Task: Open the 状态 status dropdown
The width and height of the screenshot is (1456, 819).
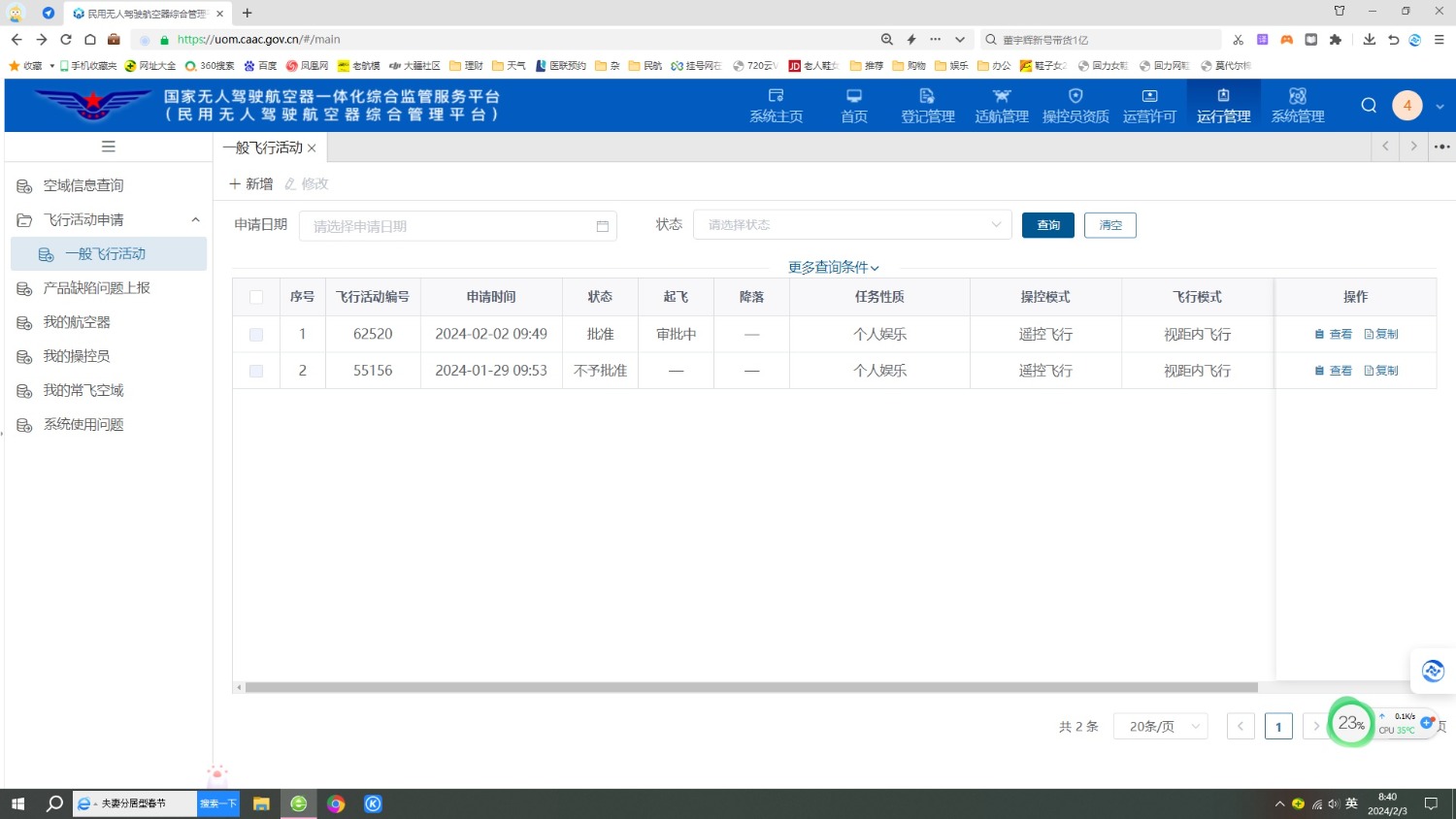Action: click(x=852, y=224)
